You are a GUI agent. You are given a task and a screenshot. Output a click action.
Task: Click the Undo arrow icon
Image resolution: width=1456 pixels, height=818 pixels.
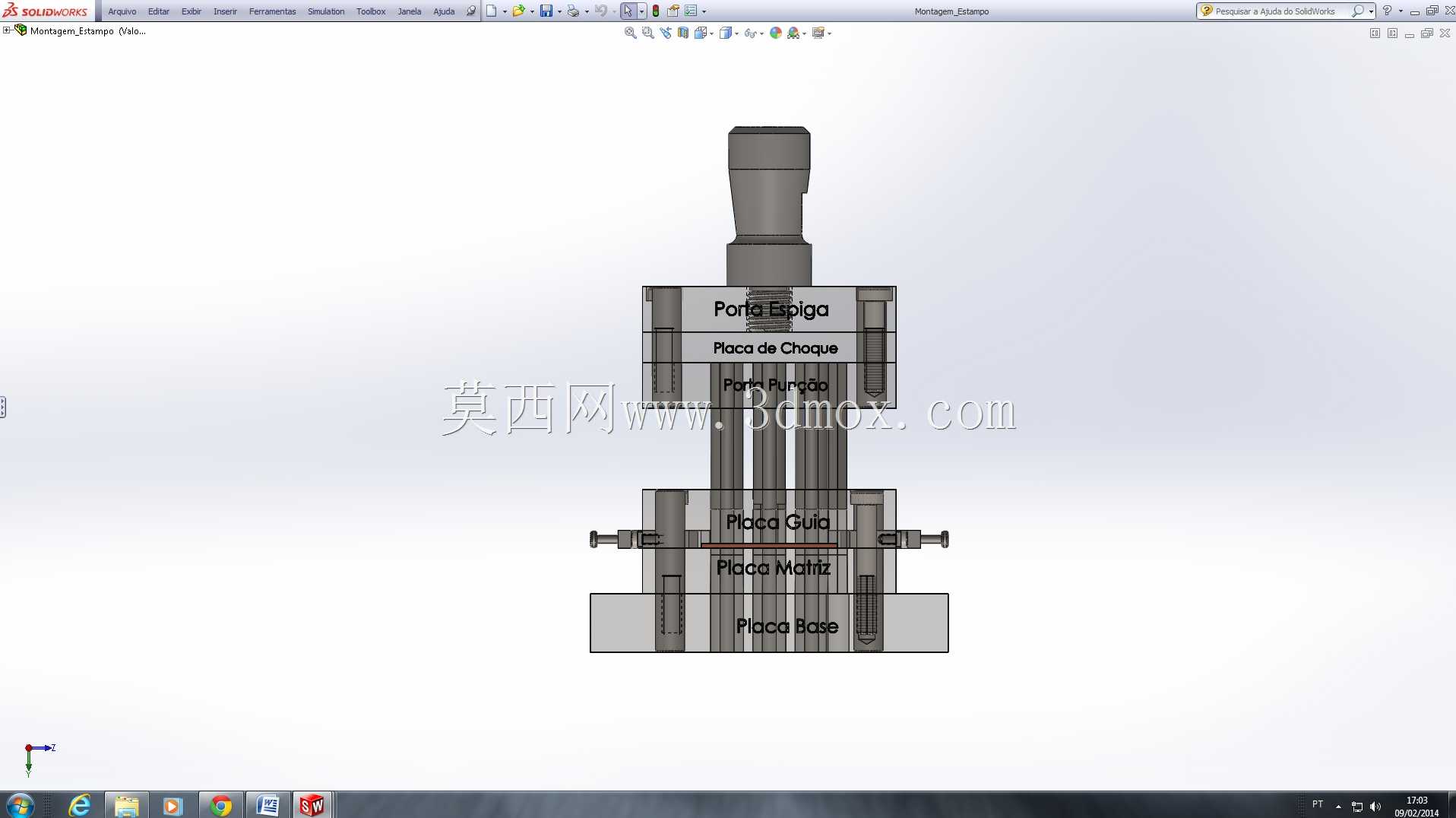(x=601, y=11)
